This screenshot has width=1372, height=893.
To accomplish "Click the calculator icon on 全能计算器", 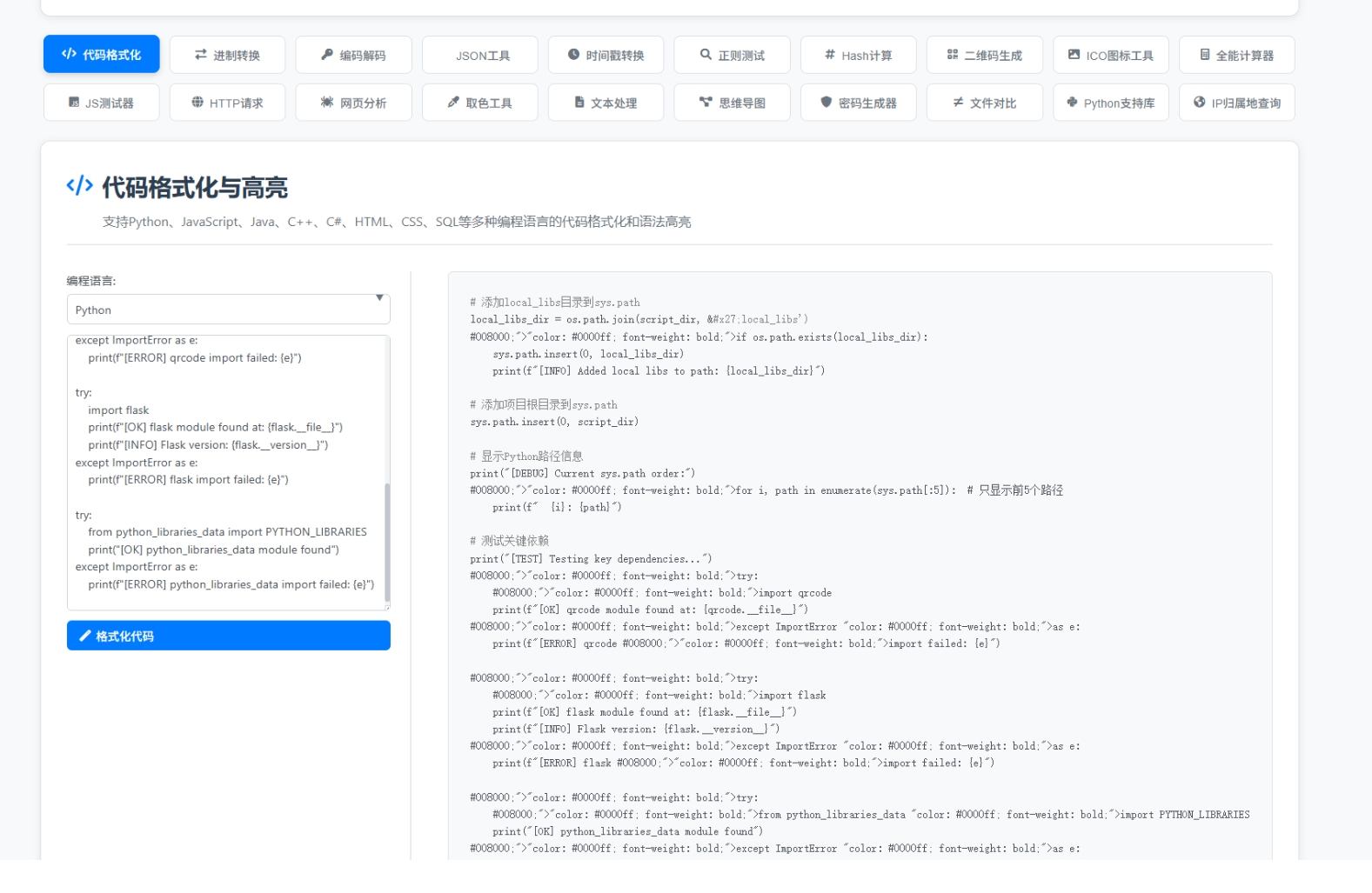I will click(1205, 54).
